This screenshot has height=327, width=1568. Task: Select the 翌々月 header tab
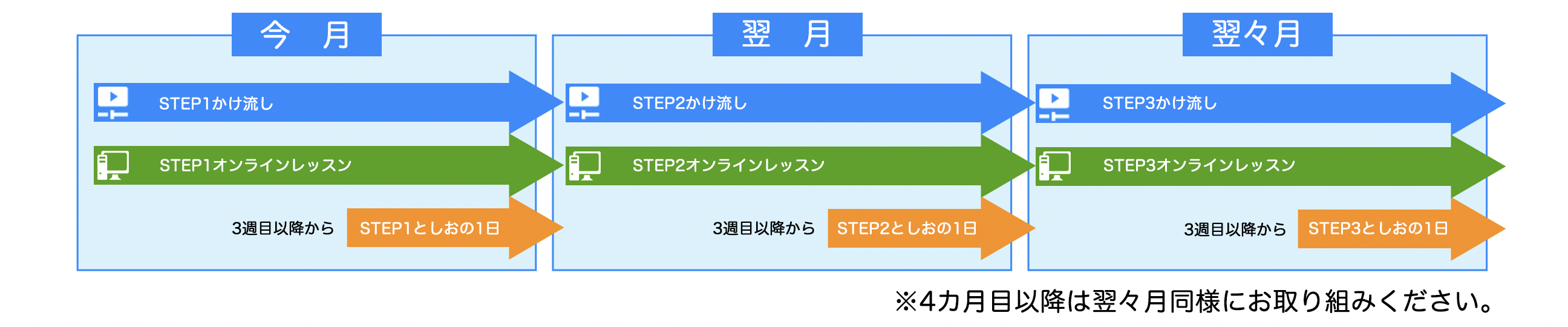tap(1257, 35)
